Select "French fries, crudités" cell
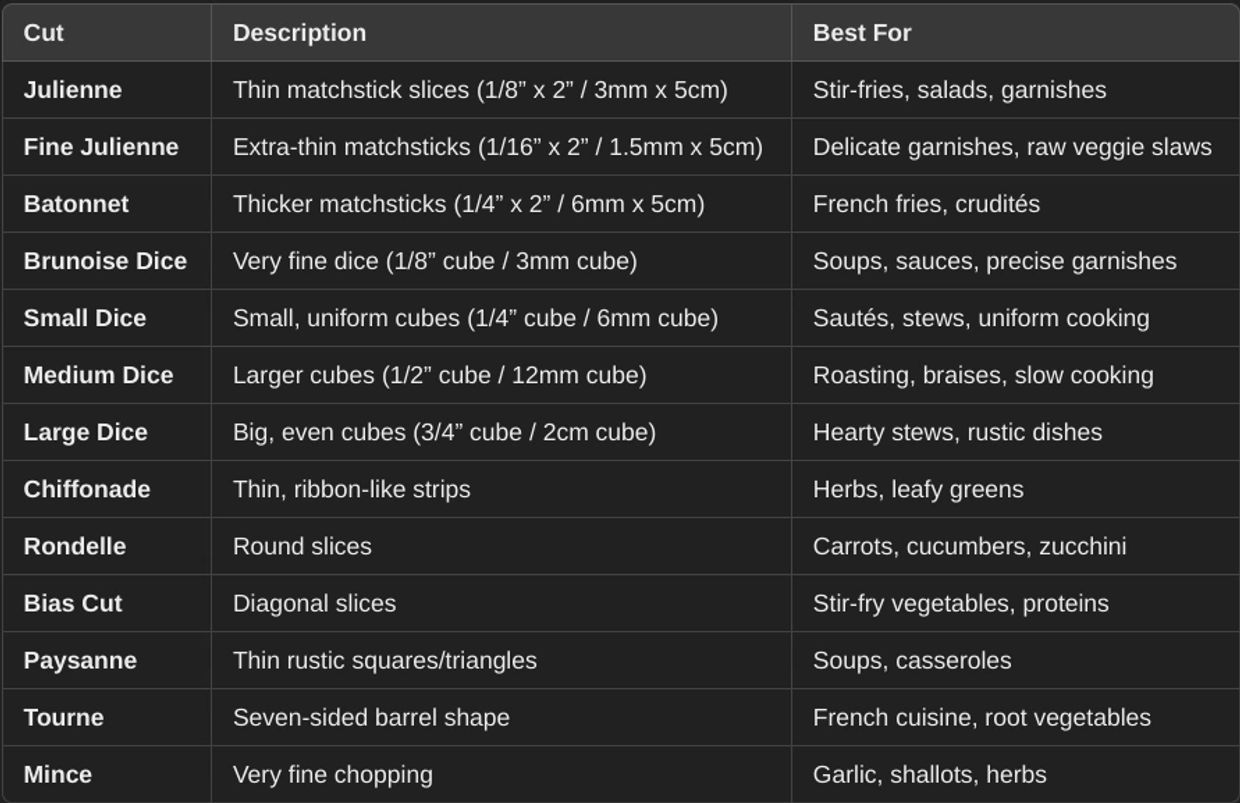Screen dimensions: 1240x803 pos(926,204)
